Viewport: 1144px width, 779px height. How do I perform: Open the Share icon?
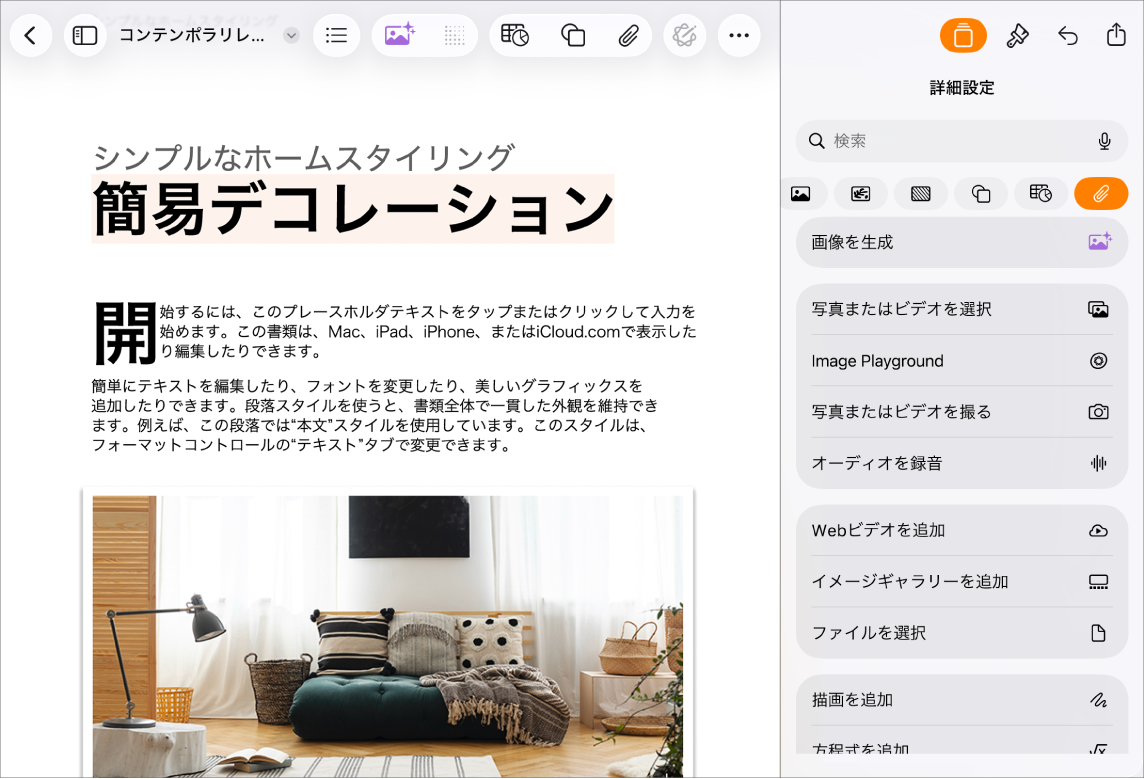pyautogui.click(x=1115, y=35)
